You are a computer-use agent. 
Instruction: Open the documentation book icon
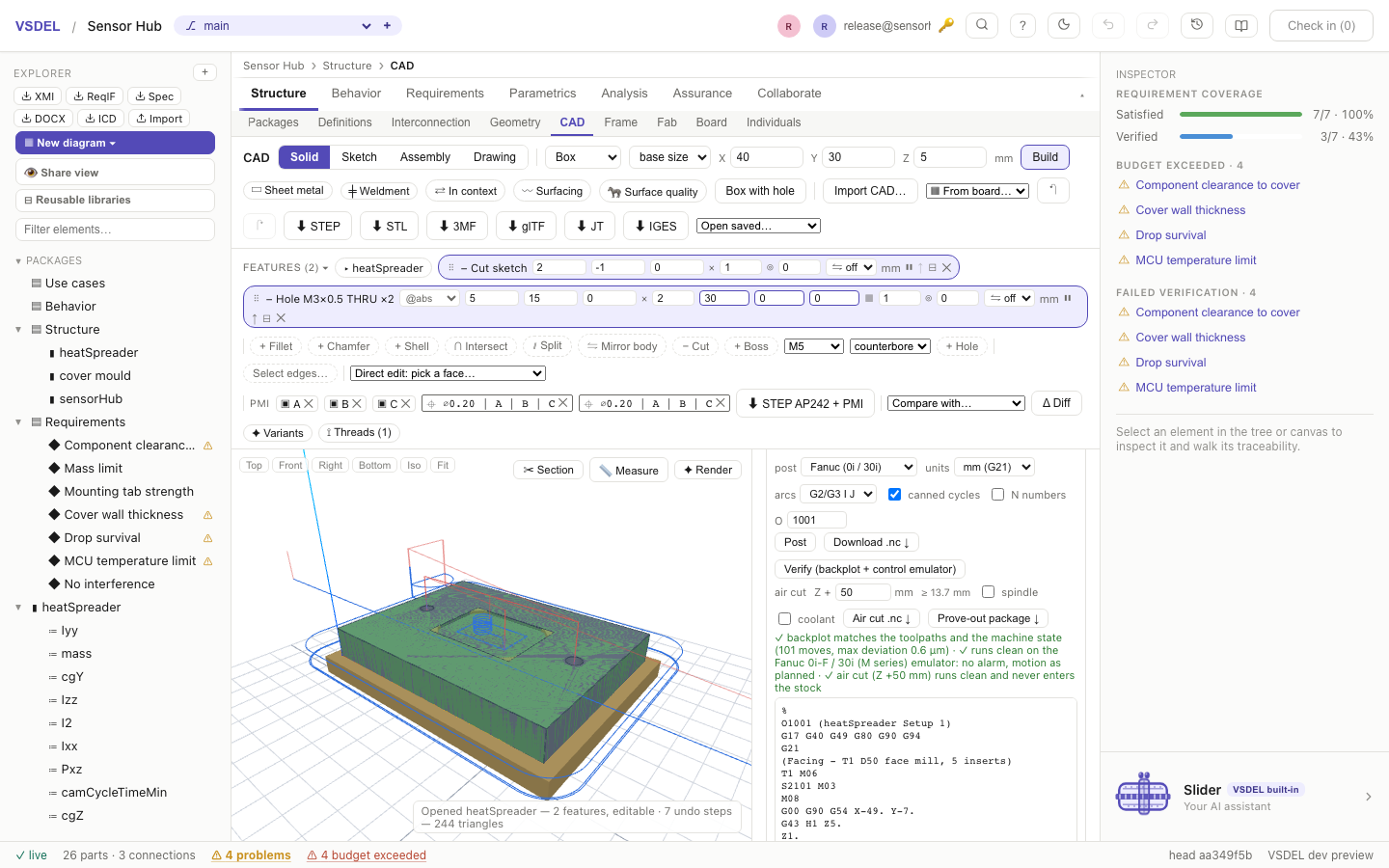coord(1241,26)
